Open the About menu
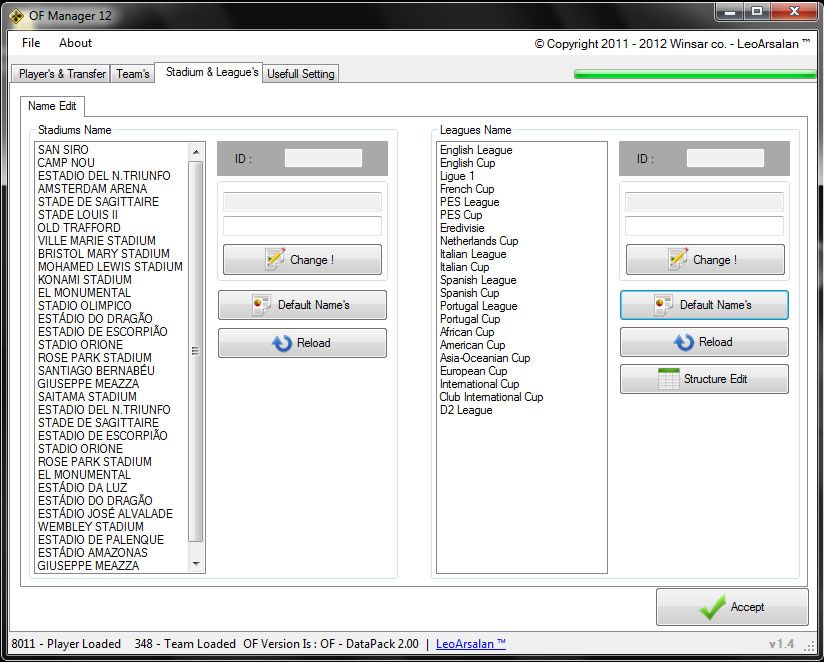The image size is (824, 662). (x=75, y=43)
